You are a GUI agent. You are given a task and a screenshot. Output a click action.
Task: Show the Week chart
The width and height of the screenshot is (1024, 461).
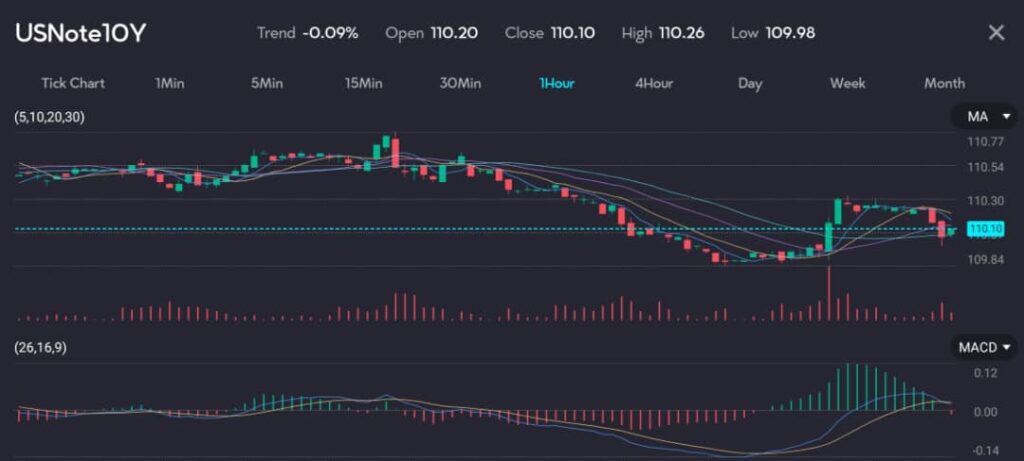[x=847, y=83]
